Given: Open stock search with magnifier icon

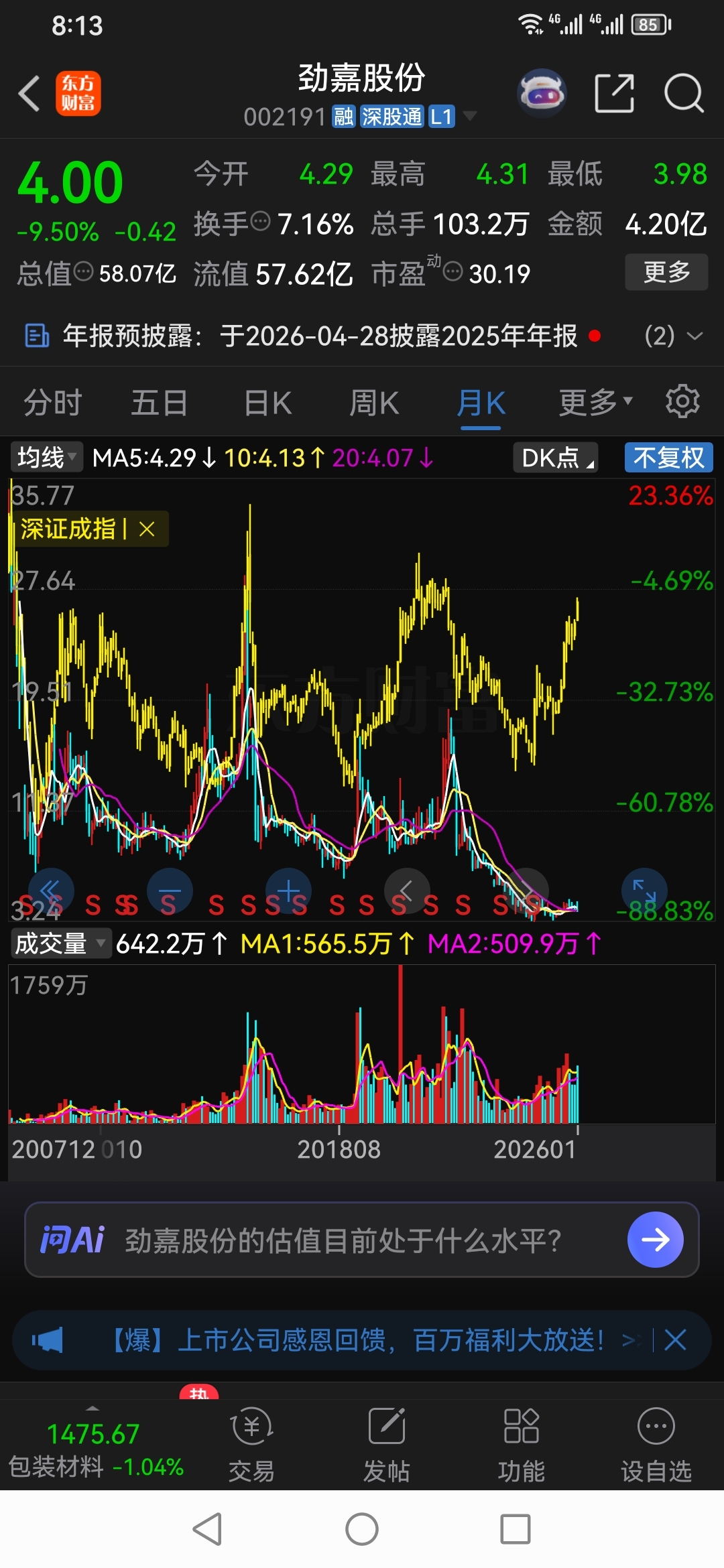Looking at the screenshot, I should [x=684, y=93].
